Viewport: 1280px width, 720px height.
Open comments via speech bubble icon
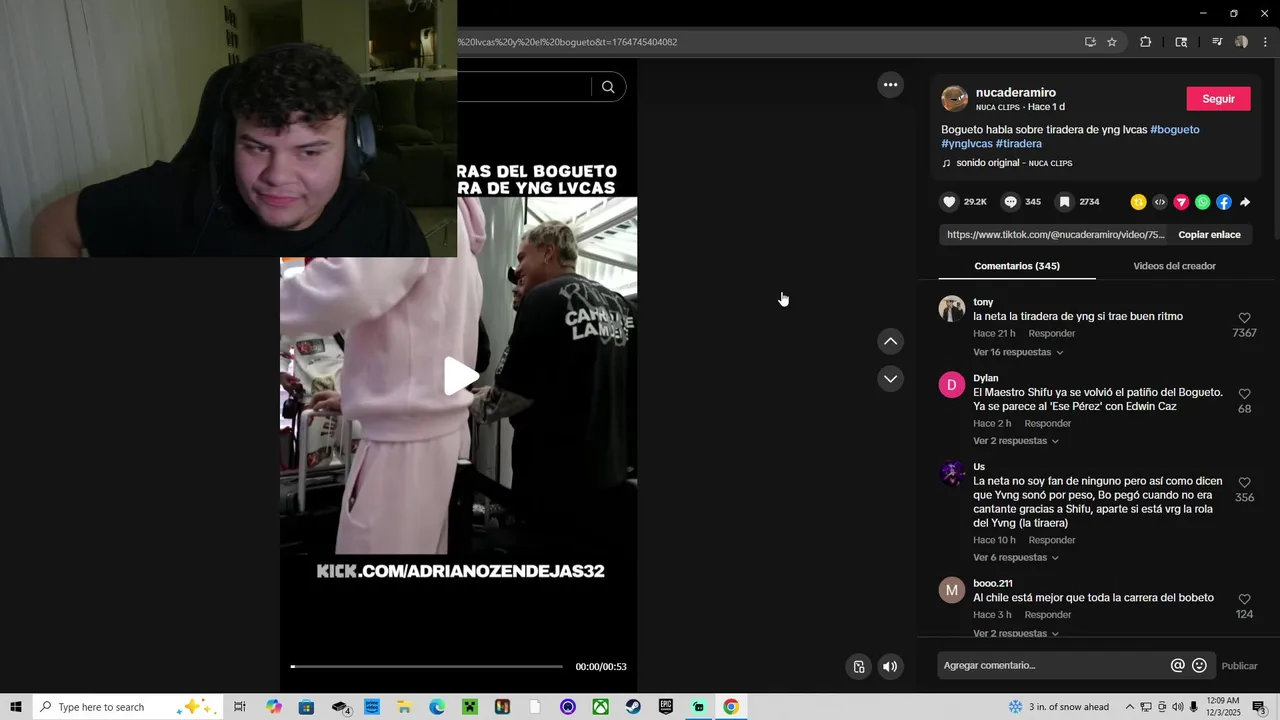pos(1010,202)
